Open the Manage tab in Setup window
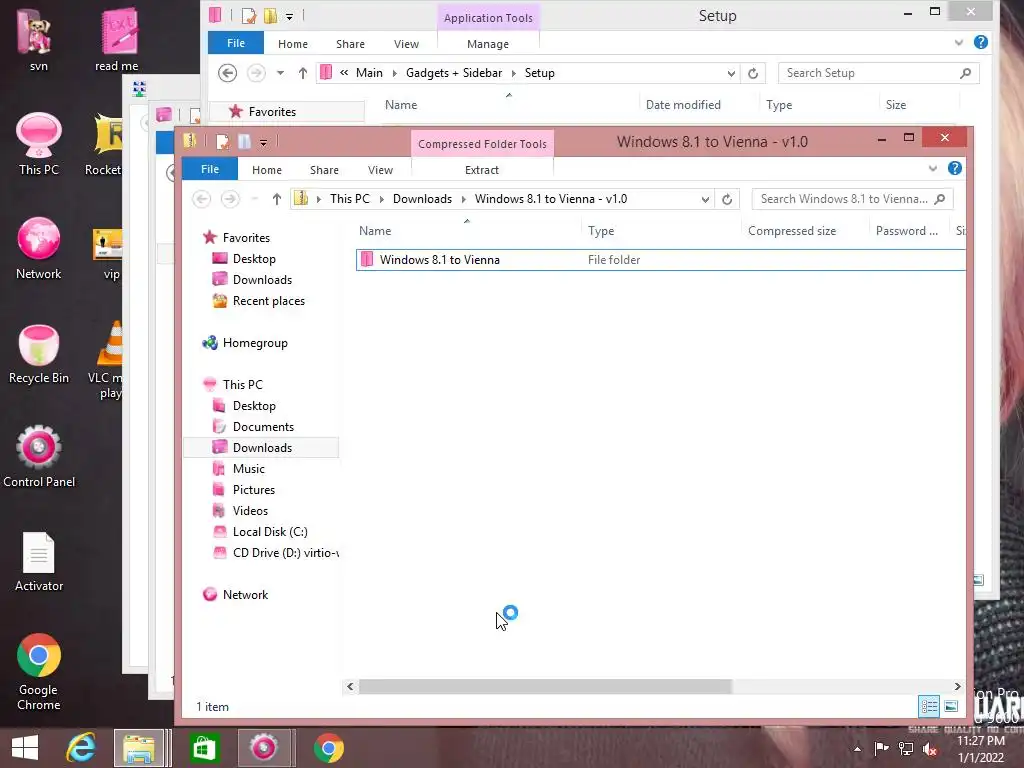The width and height of the screenshot is (1024, 768). [487, 44]
